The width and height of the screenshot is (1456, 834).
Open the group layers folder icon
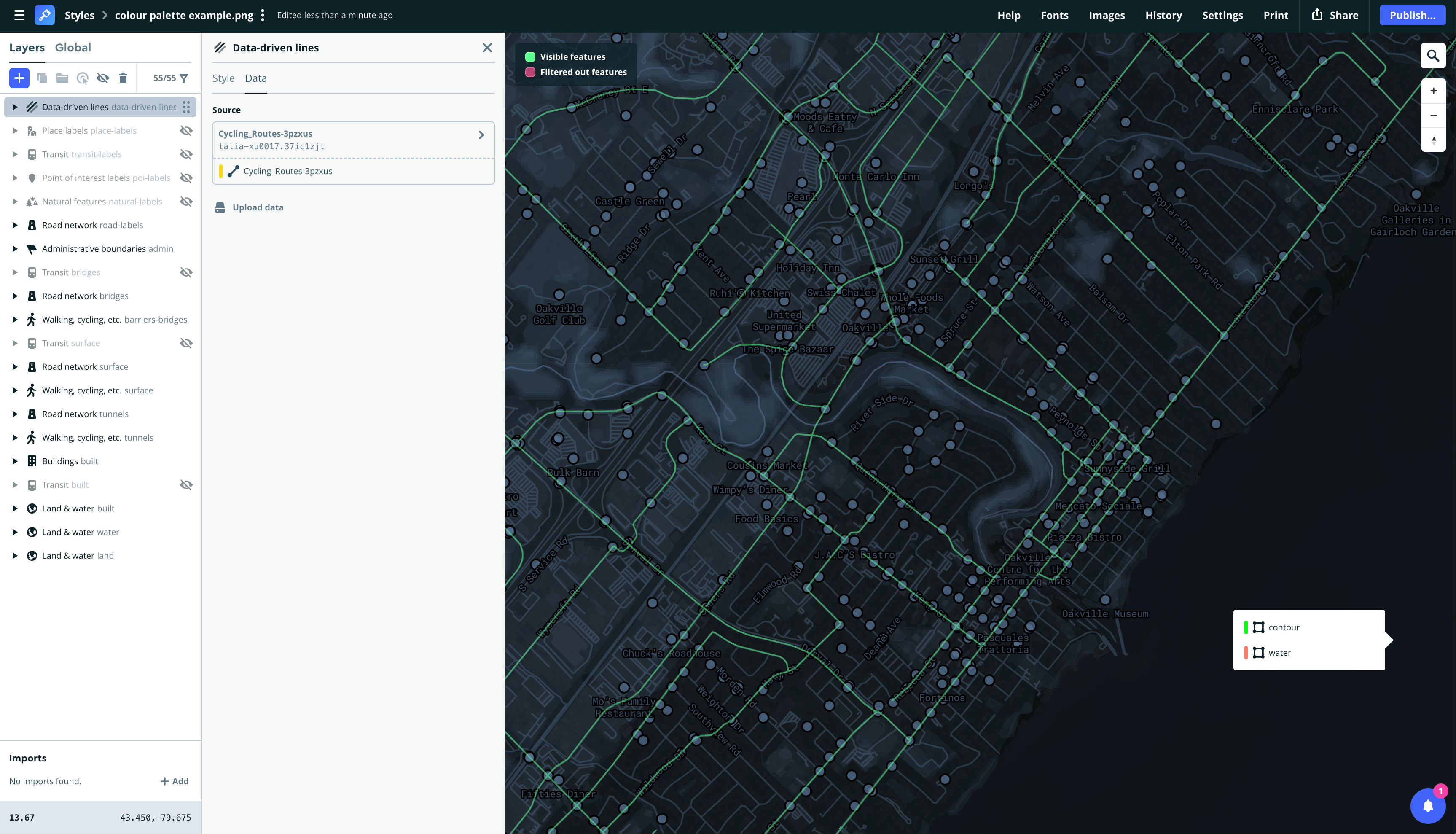(62, 78)
